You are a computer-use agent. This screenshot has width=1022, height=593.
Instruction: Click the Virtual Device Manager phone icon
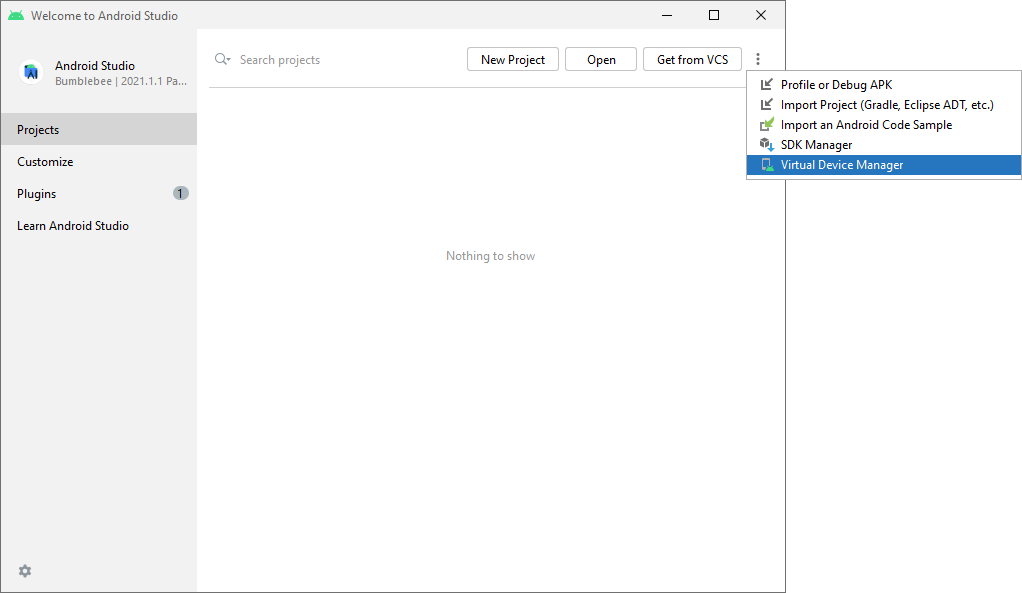pos(767,165)
